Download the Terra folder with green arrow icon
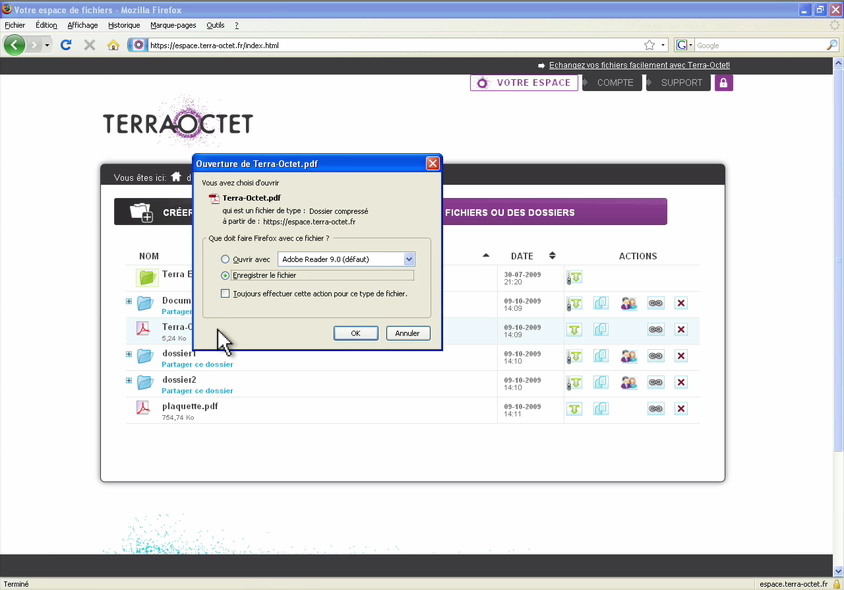This screenshot has height=590, width=844. [574, 278]
